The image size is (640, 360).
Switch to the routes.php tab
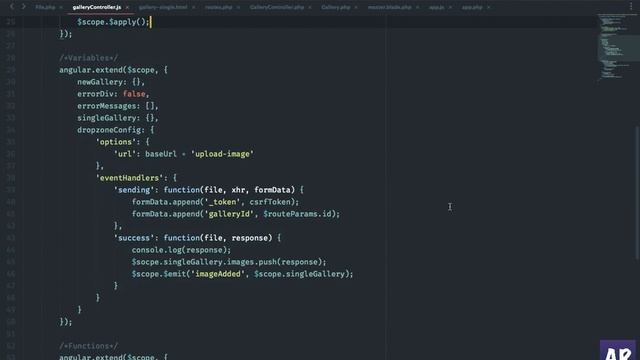point(219,7)
